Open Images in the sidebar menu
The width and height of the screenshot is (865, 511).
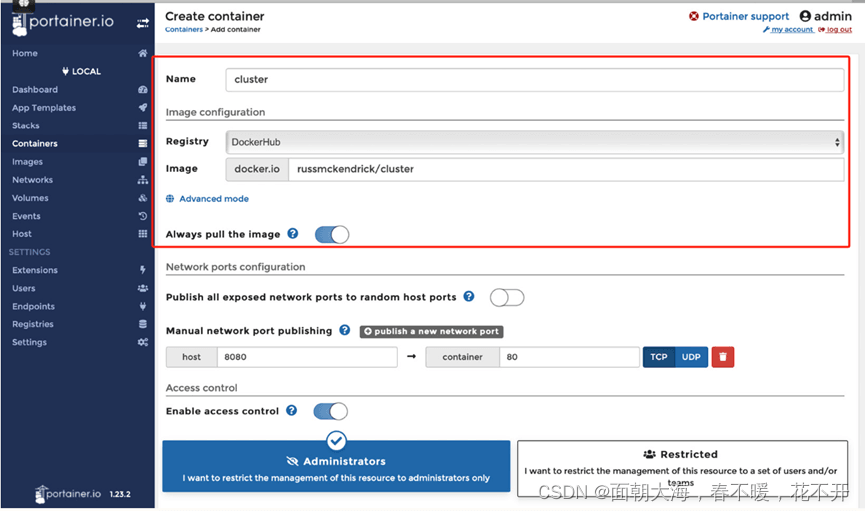[28, 162]
